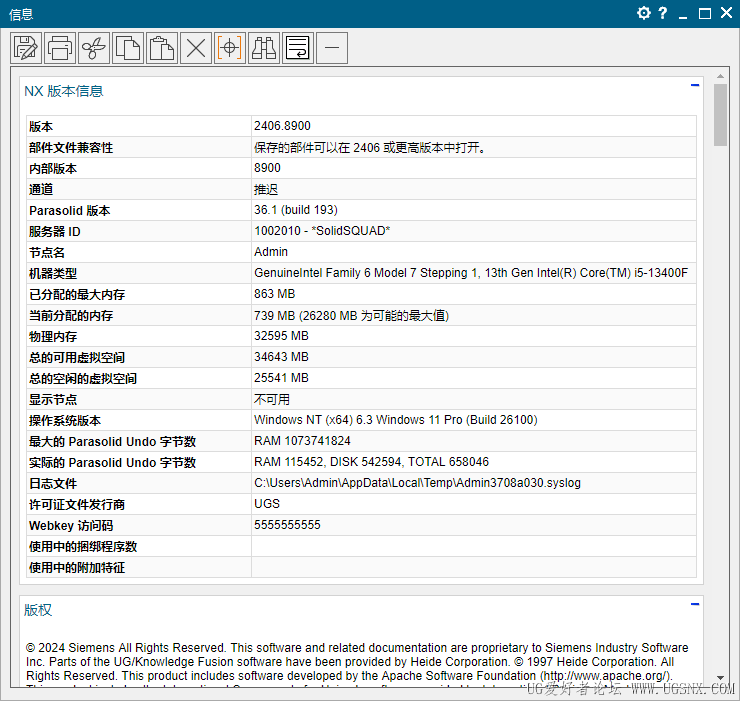Viewport: 740px width, 701px height.
Task: Click the TOTAL 658046 Undo value
Action: [448, 462]
